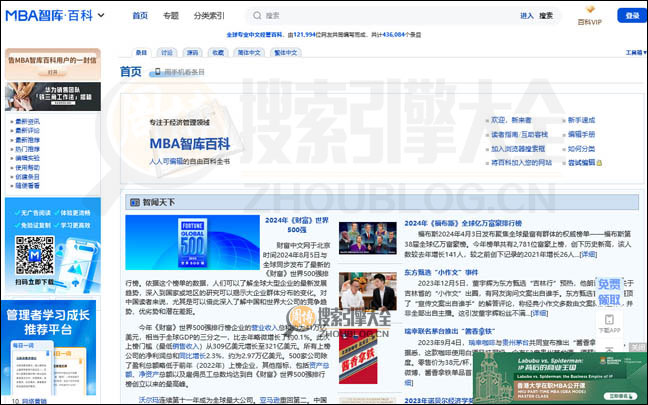The image size is (648, 405).
Task: Click the 贵州茅台 link in article text
Action: tap(515, 343)
